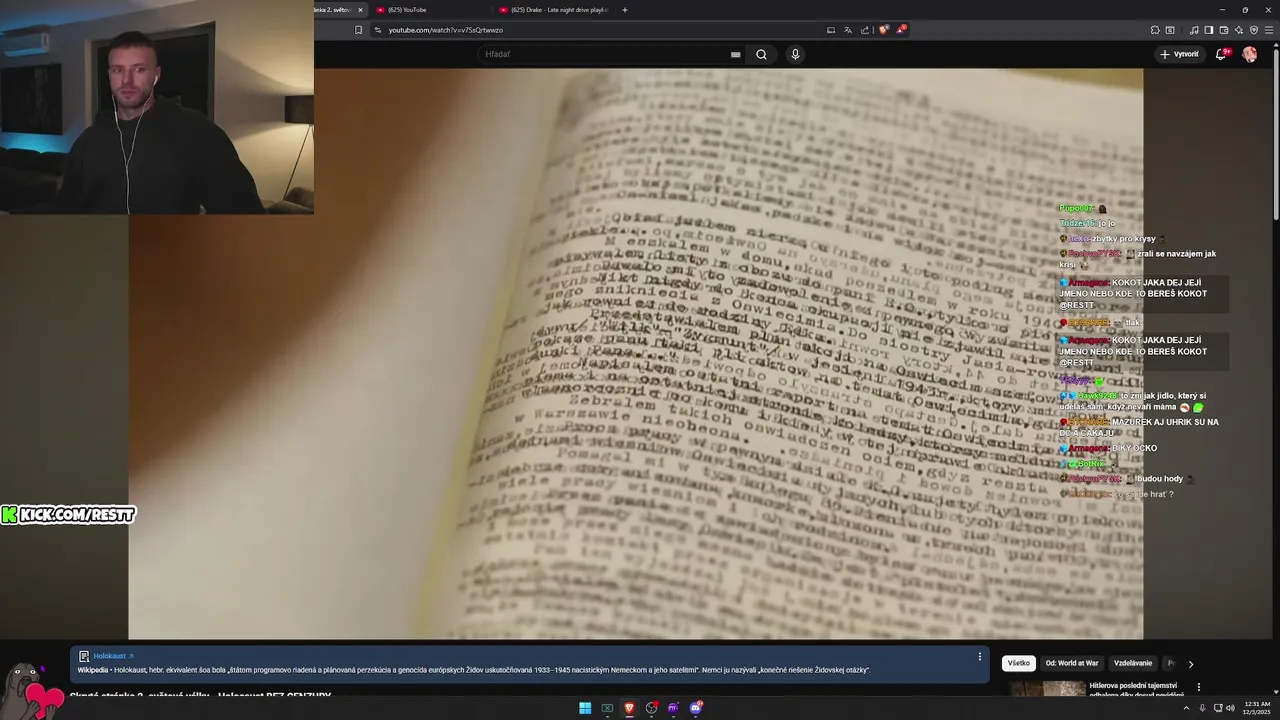Viewport: 1280px width, 720px height.
Task: Open the YouTube account avatar menu
Action: (x=1249, y=54)
